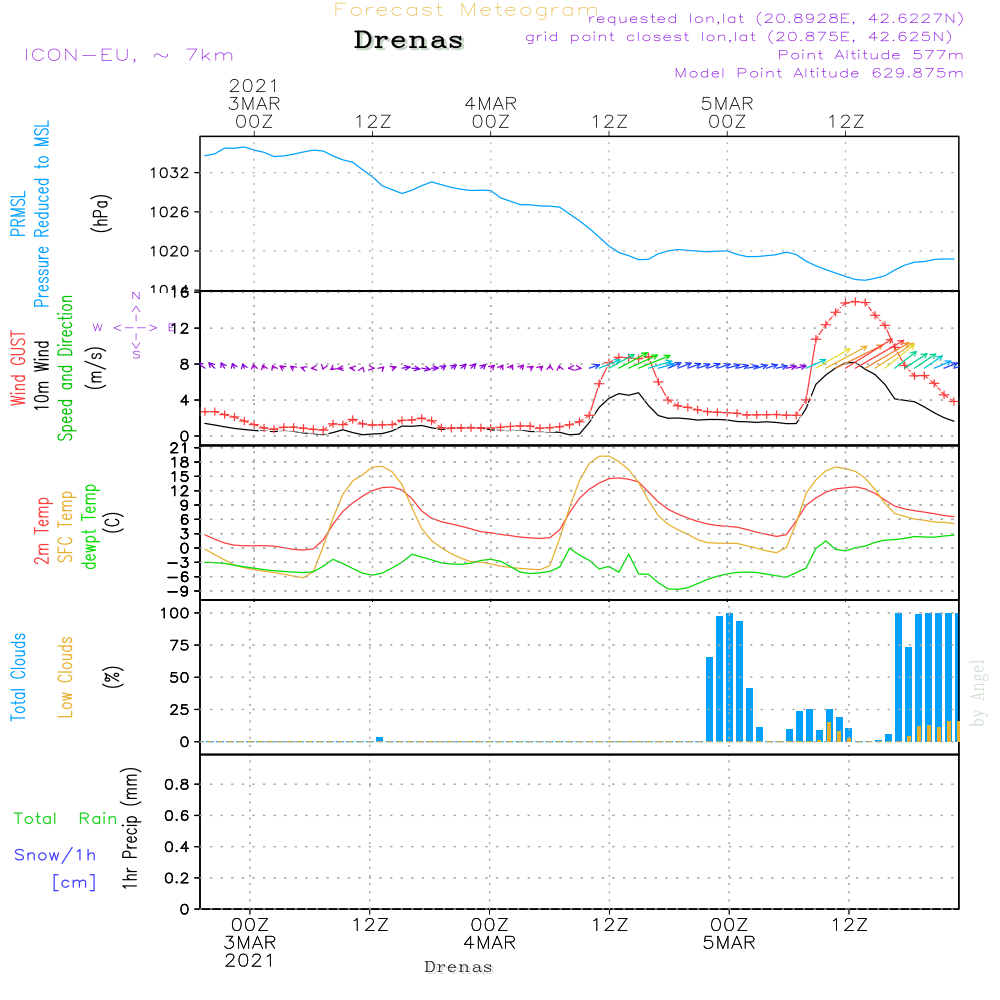
Task: Click the 1032 pressure tick label
Action: [x=170, y=173]
